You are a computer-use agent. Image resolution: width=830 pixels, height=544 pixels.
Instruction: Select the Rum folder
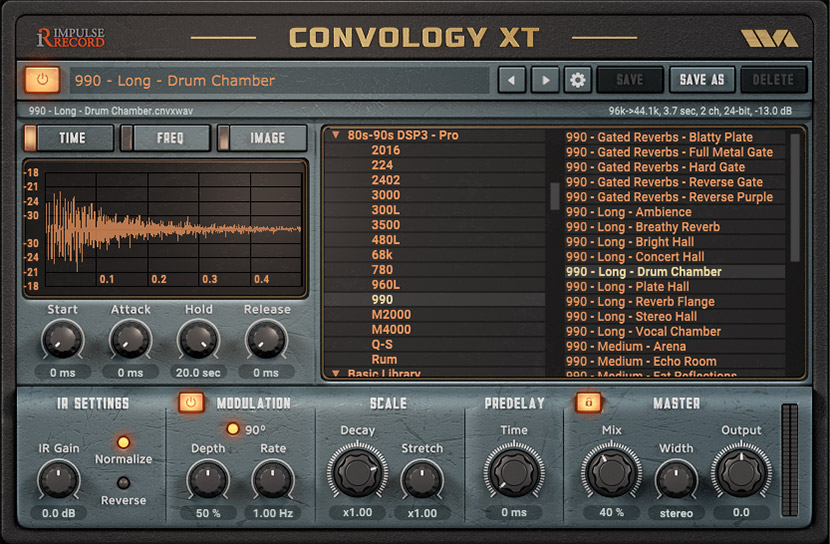tap(384, 359)
